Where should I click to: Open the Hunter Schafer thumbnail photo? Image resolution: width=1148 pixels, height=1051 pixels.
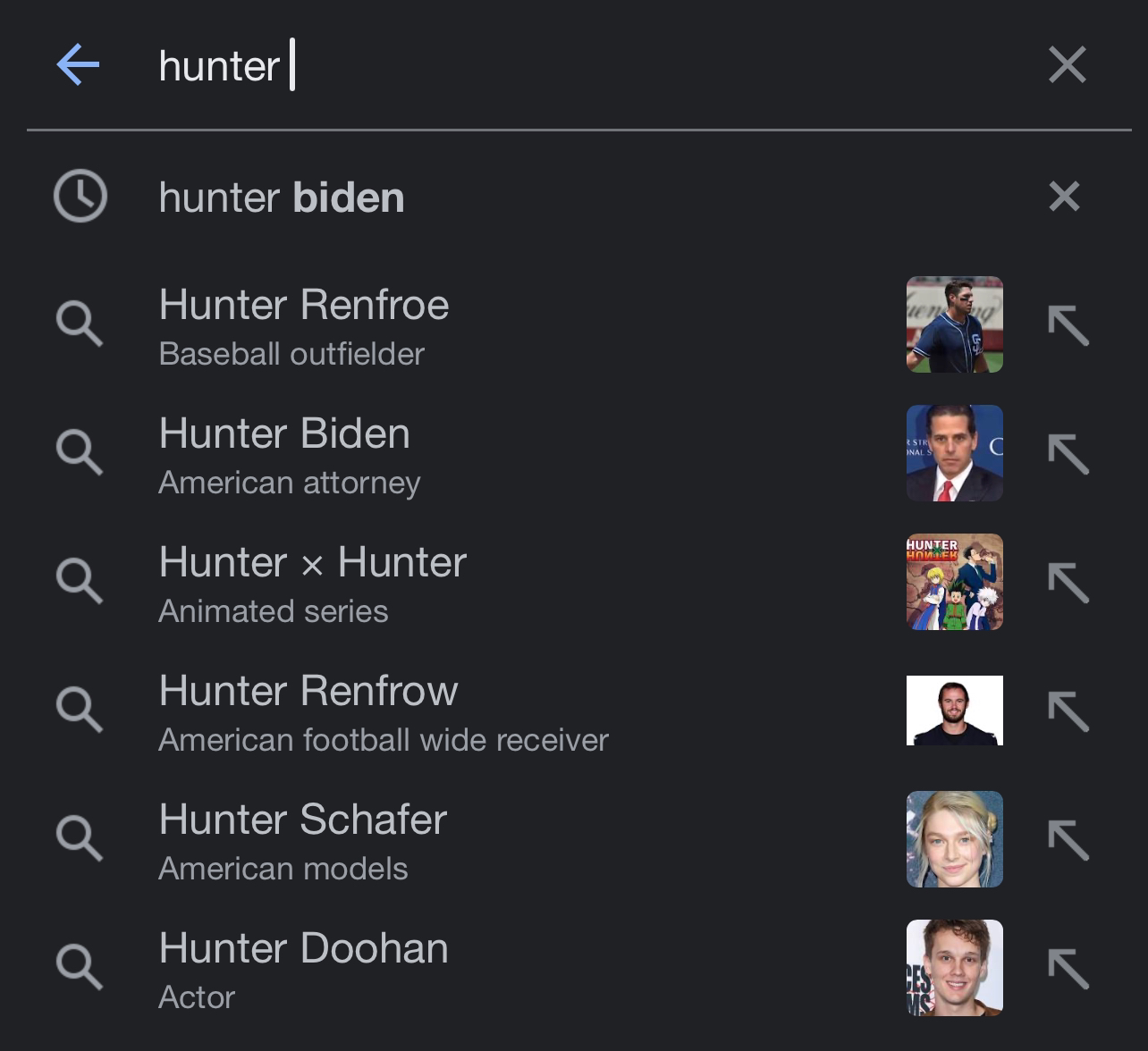tap(954, 839)
